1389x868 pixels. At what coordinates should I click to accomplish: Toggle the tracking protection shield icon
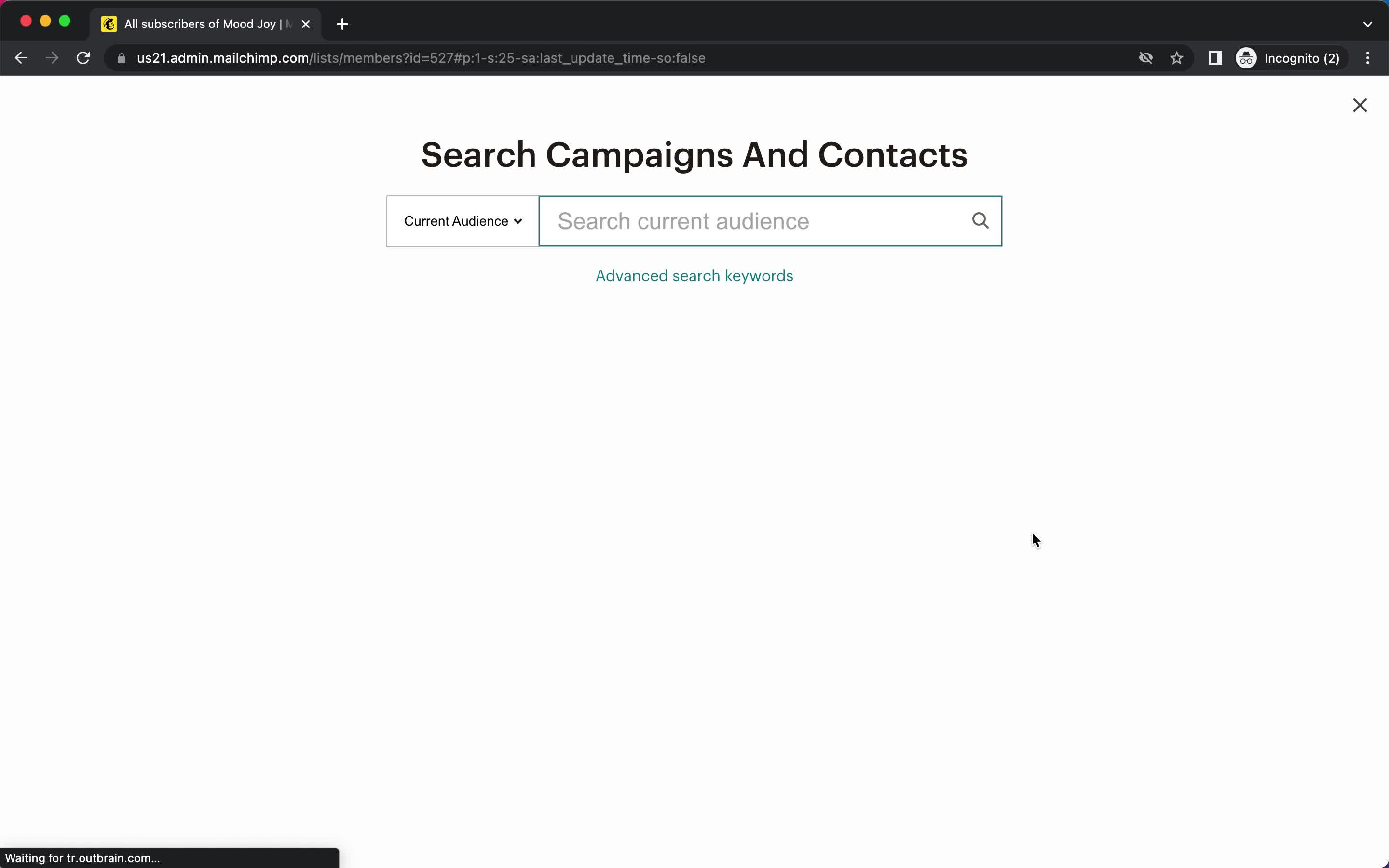point(1146,58)
